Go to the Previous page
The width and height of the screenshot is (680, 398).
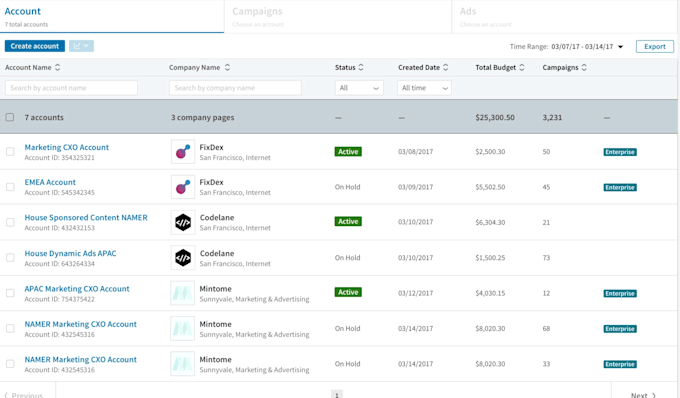click(x=24, y=395)
